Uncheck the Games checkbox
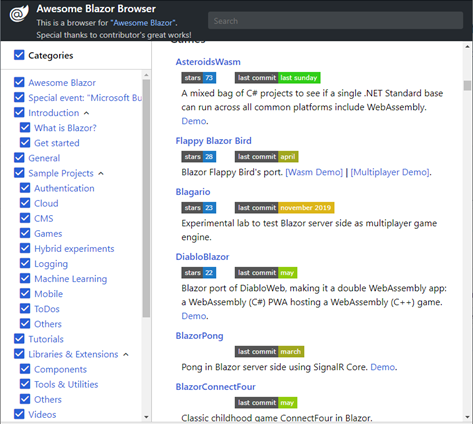The height and width of the screenshot is (424, 473). click(x=25, y=233)
